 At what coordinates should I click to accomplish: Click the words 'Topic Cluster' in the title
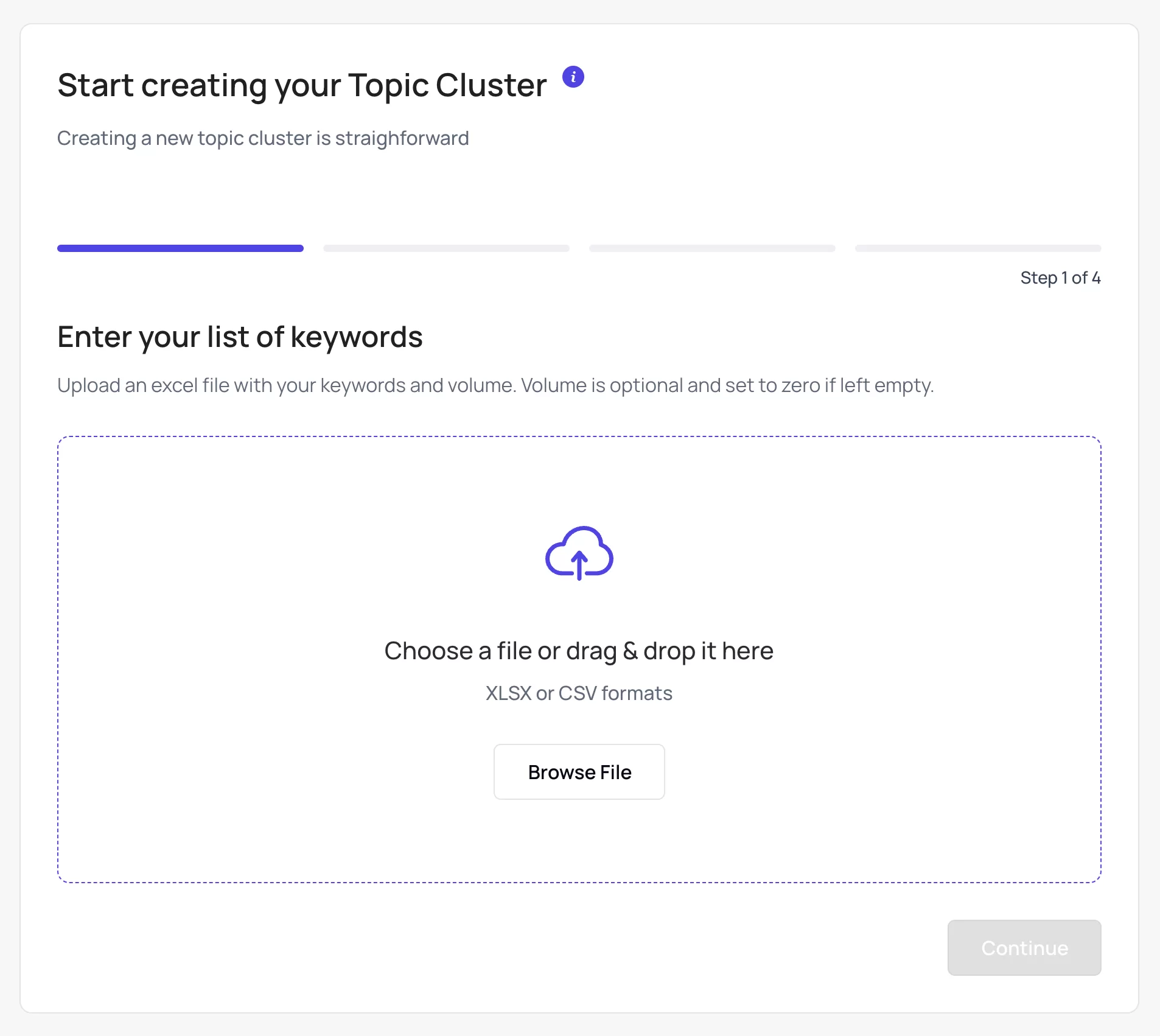click(447, 85)
